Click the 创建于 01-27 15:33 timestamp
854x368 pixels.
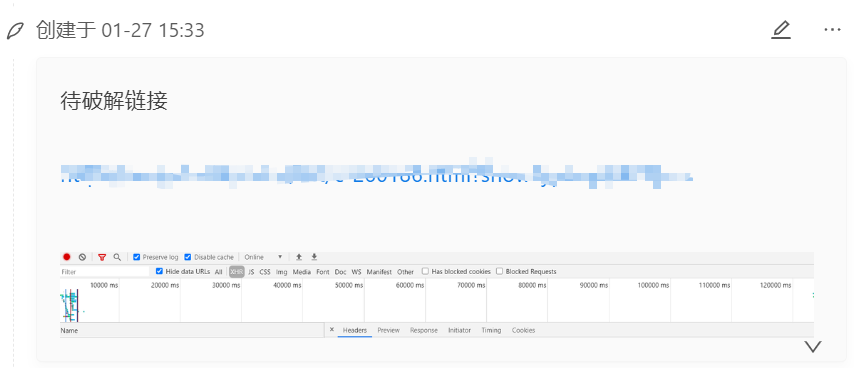(120, 30)
